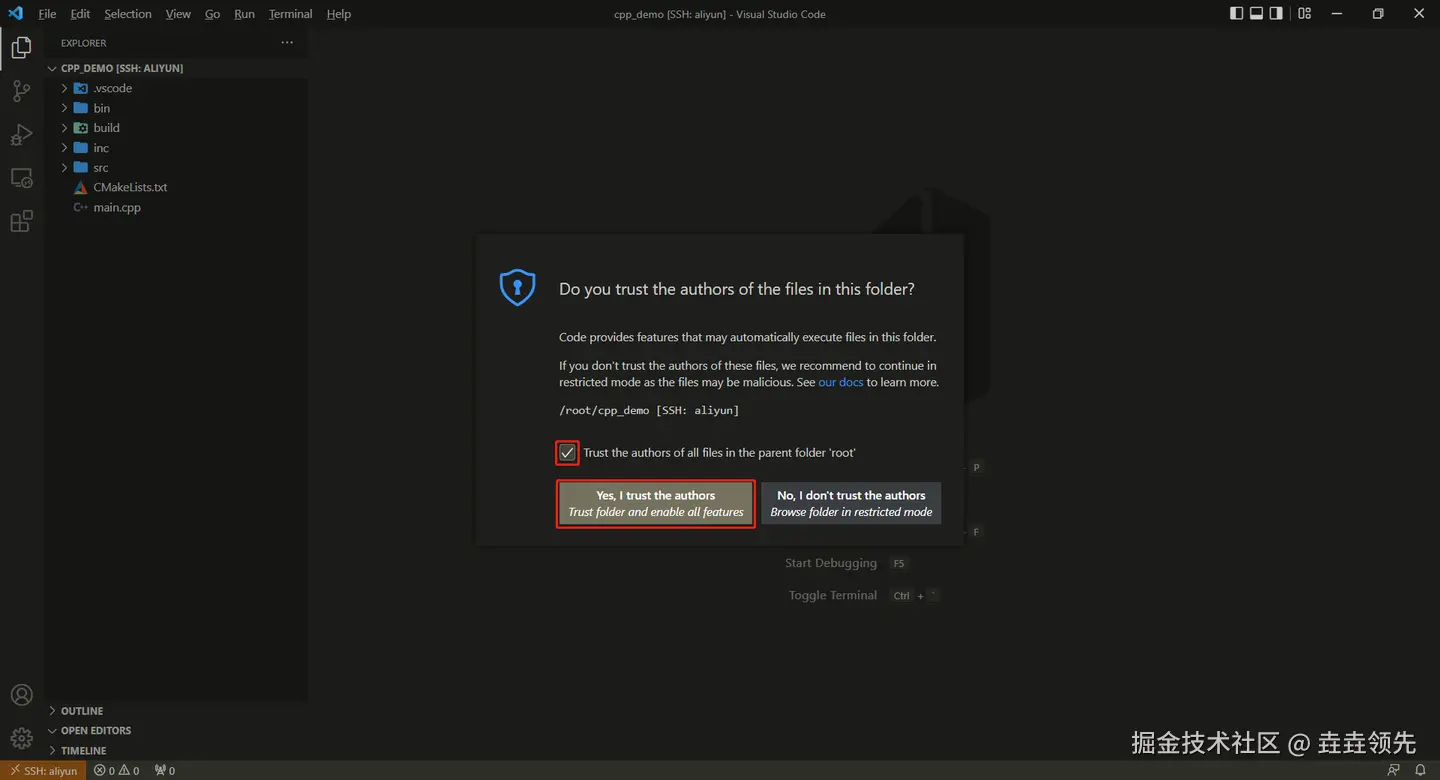Open the Terminal menu
1440x780 pixels.
pos(290,14)
